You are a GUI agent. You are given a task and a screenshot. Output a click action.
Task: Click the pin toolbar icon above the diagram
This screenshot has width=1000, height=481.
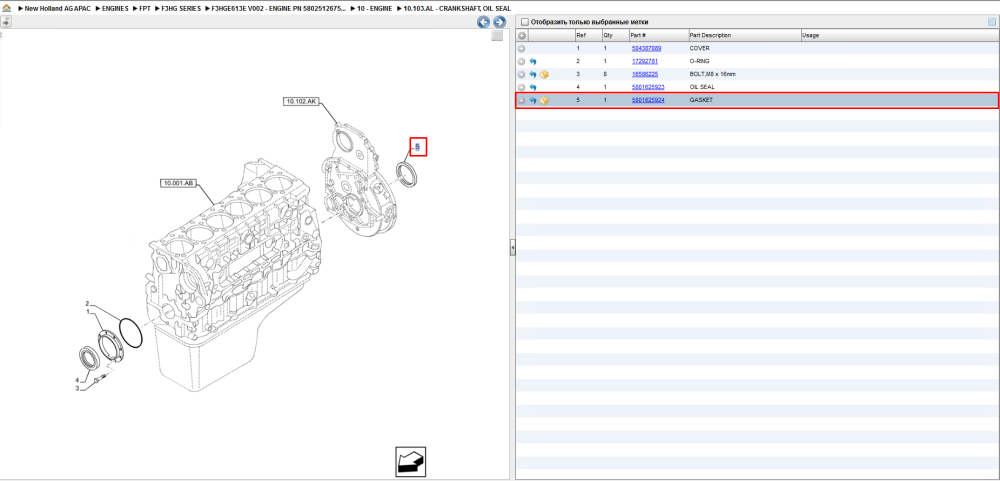(6, 22)
